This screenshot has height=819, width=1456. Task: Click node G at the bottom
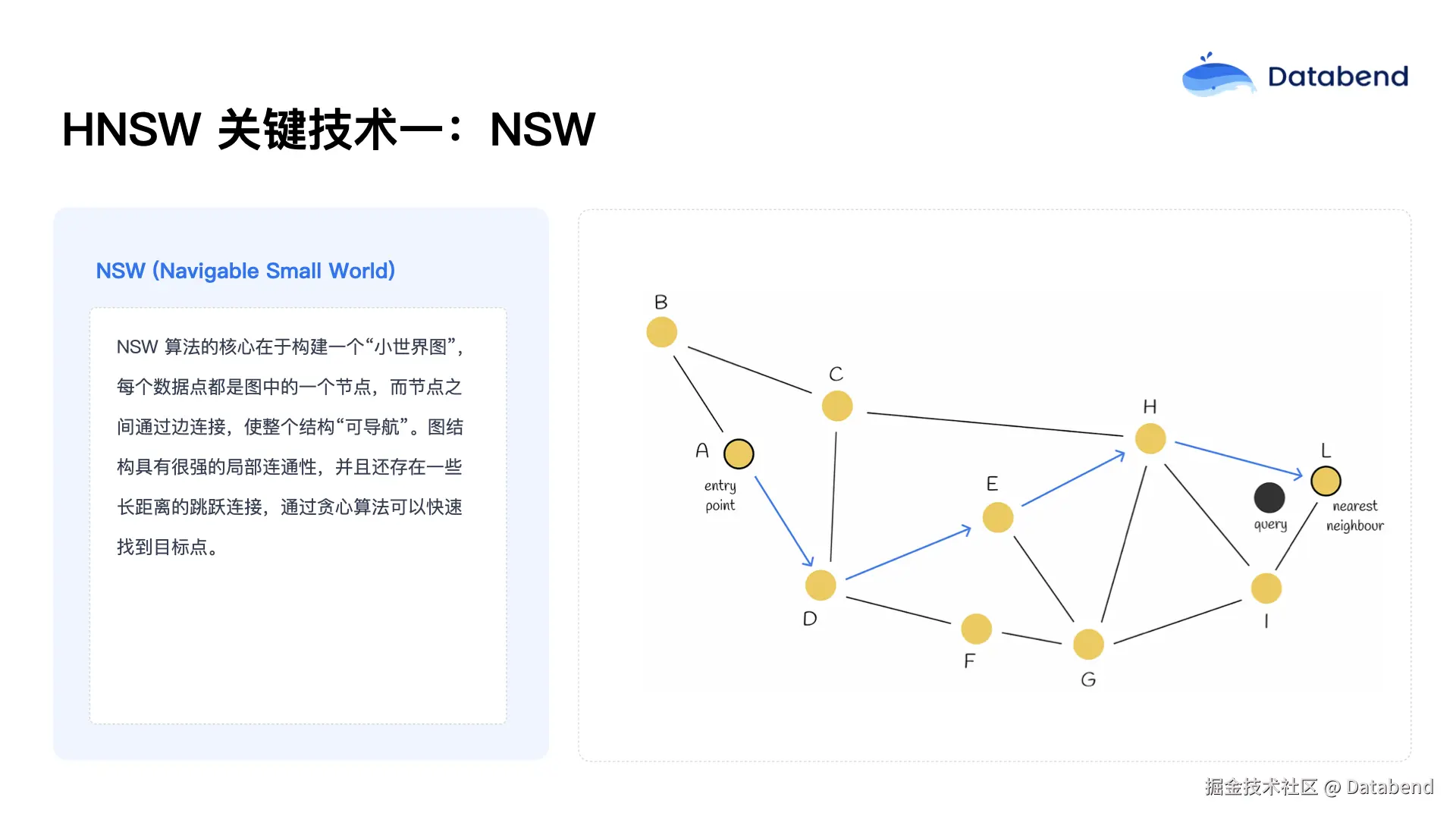click(x=1088, y=645)
